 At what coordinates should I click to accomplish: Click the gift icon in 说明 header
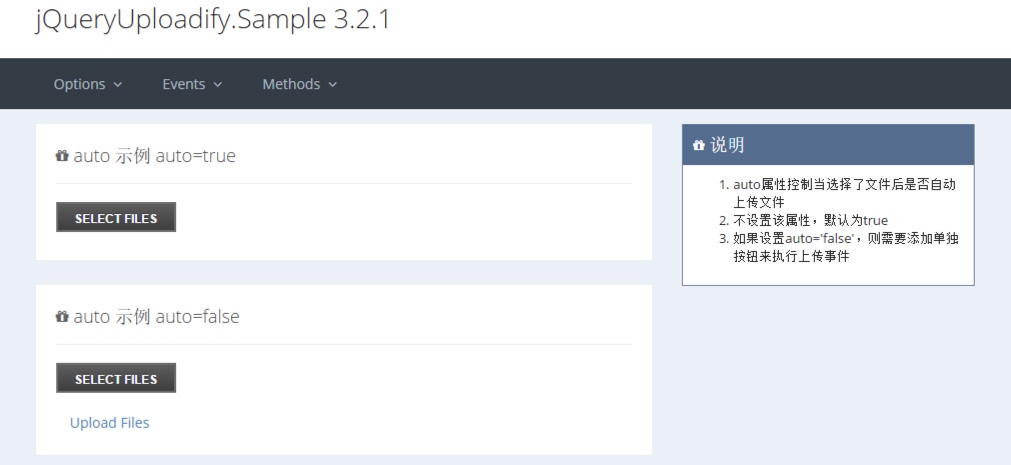(x=698, y=145)
